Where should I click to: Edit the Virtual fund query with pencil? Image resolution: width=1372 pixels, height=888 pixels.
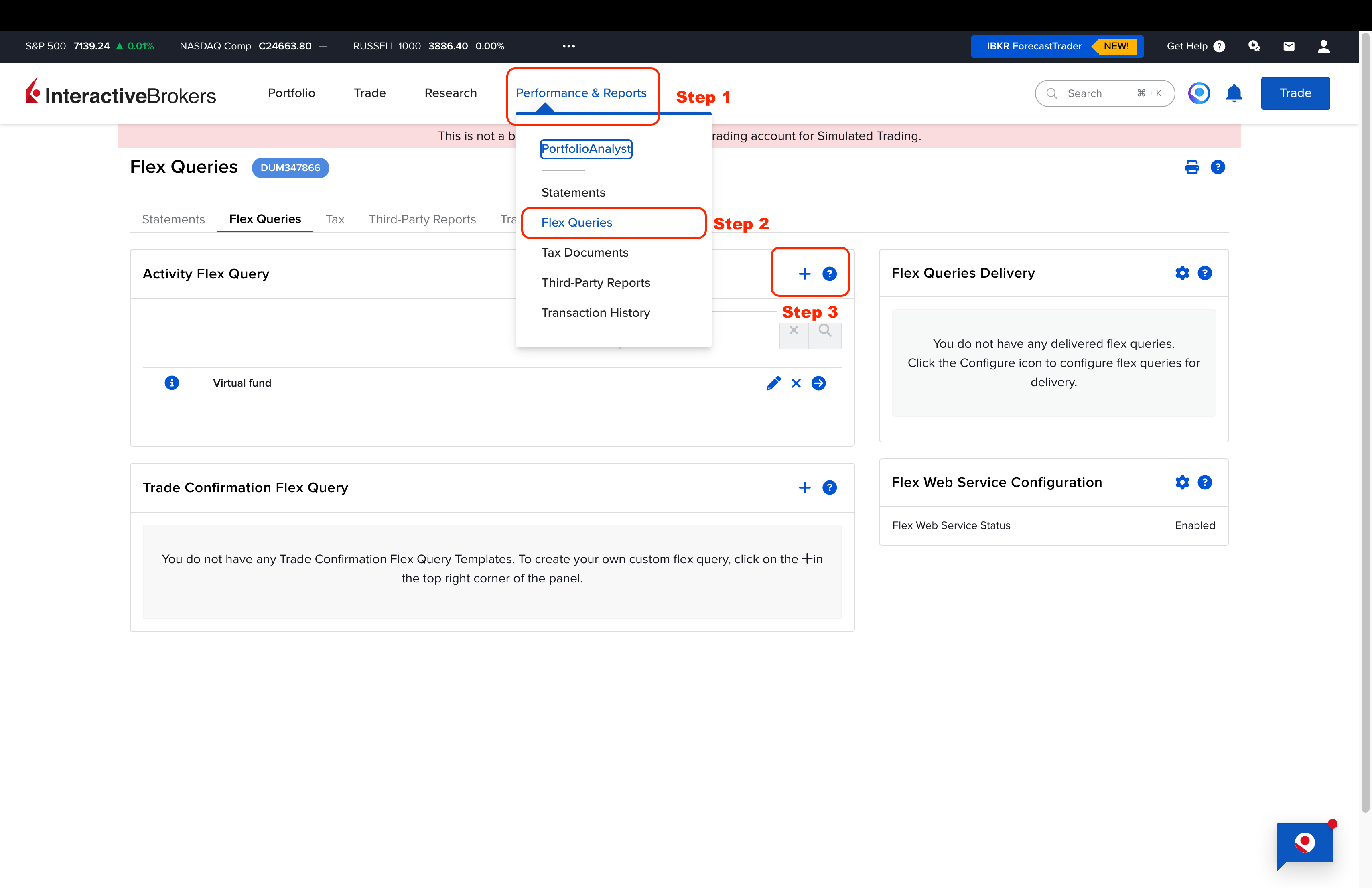point(773,383)
